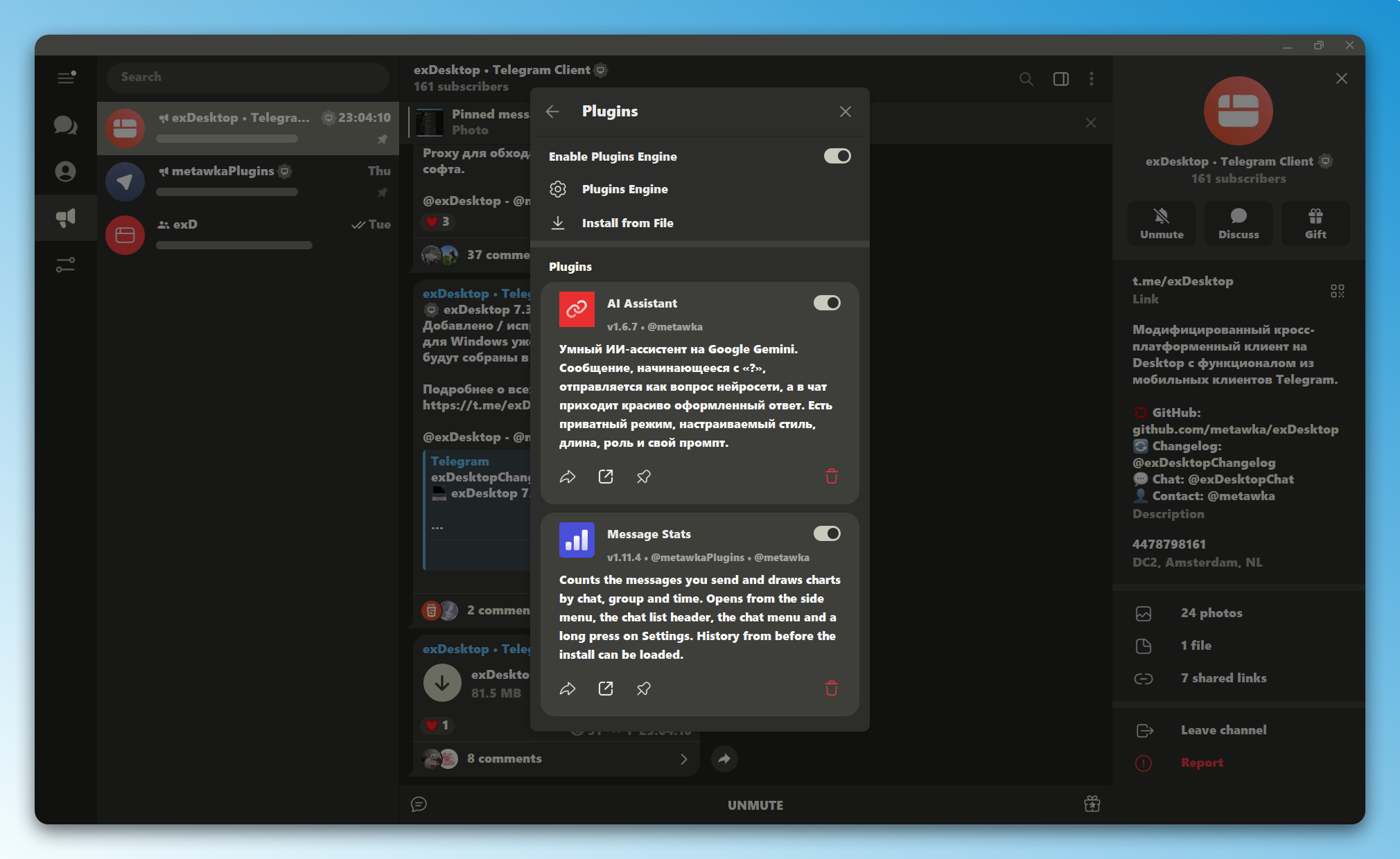The height and width of the screenshot is (859, 1400).
Task: Click the Search chats field
Action: click(248, 78)
